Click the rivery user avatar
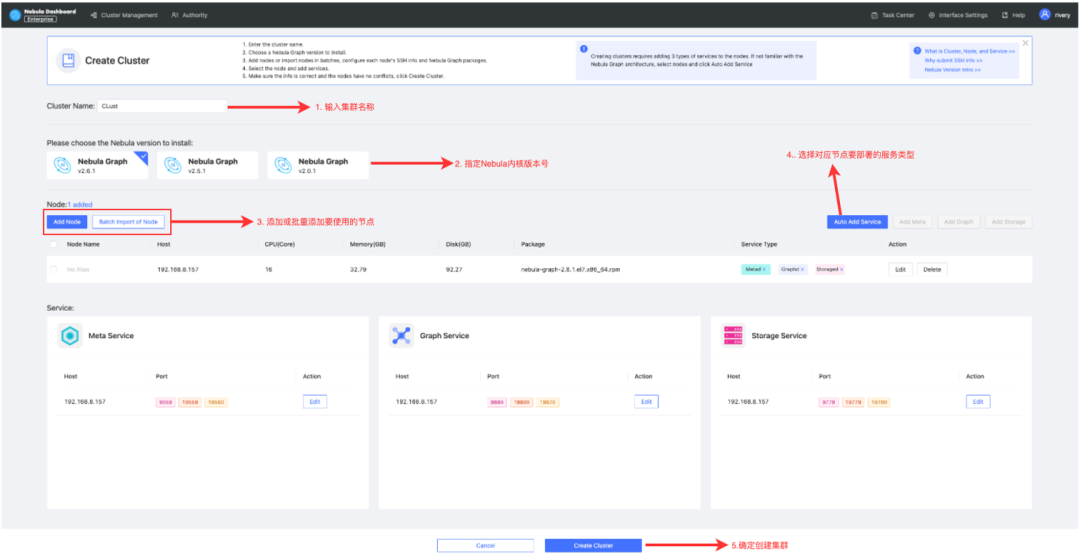1080x556 pixels. (1045, 14)
